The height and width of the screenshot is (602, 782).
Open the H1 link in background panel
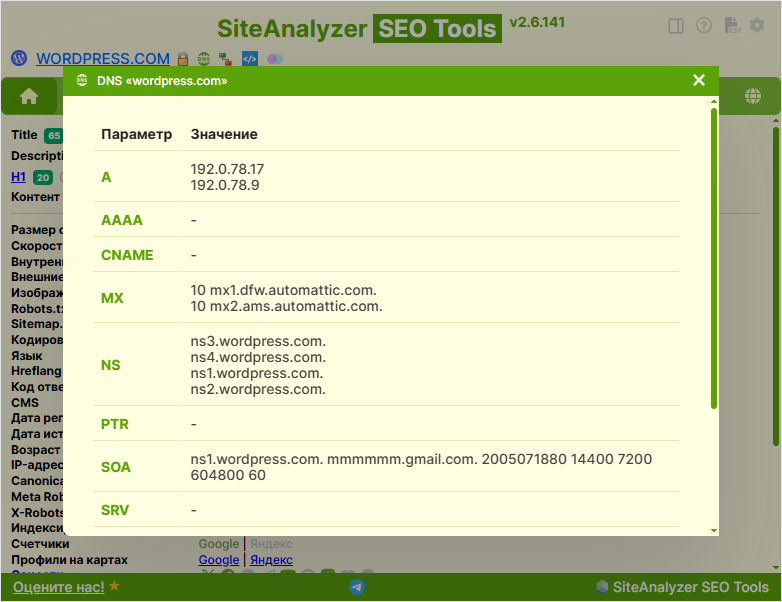pyautogui.click(x=18, y=177)
